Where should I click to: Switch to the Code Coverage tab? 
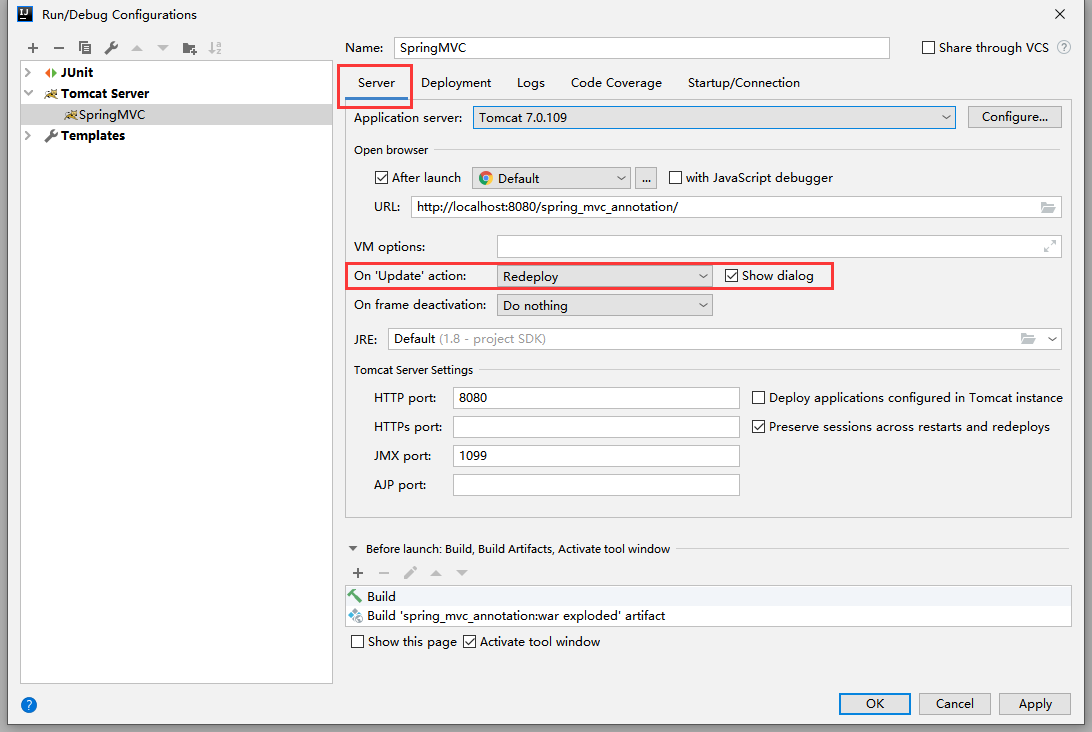[616, 83]
